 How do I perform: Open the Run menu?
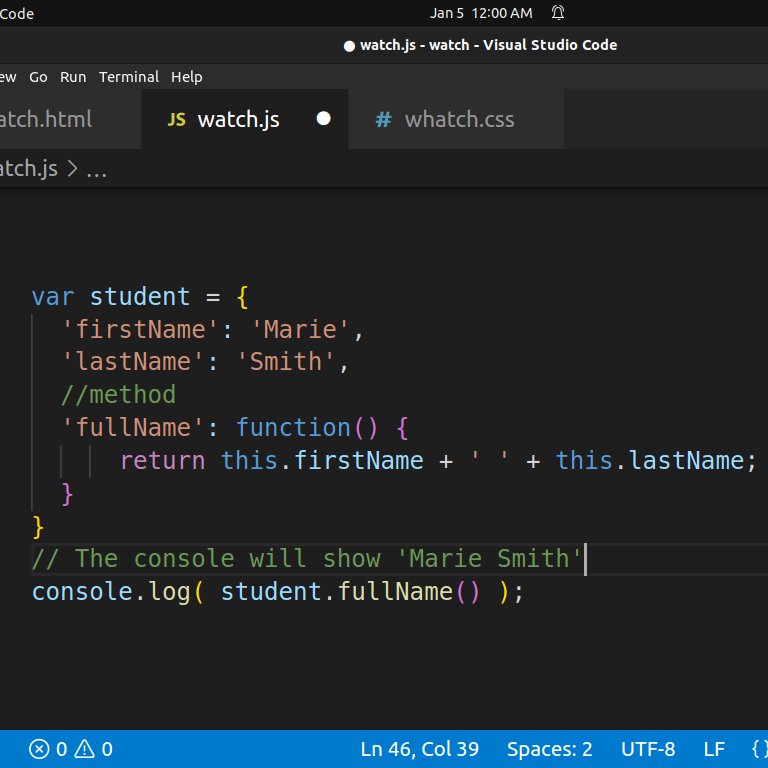pyautogui.click(x=73, y=77)
